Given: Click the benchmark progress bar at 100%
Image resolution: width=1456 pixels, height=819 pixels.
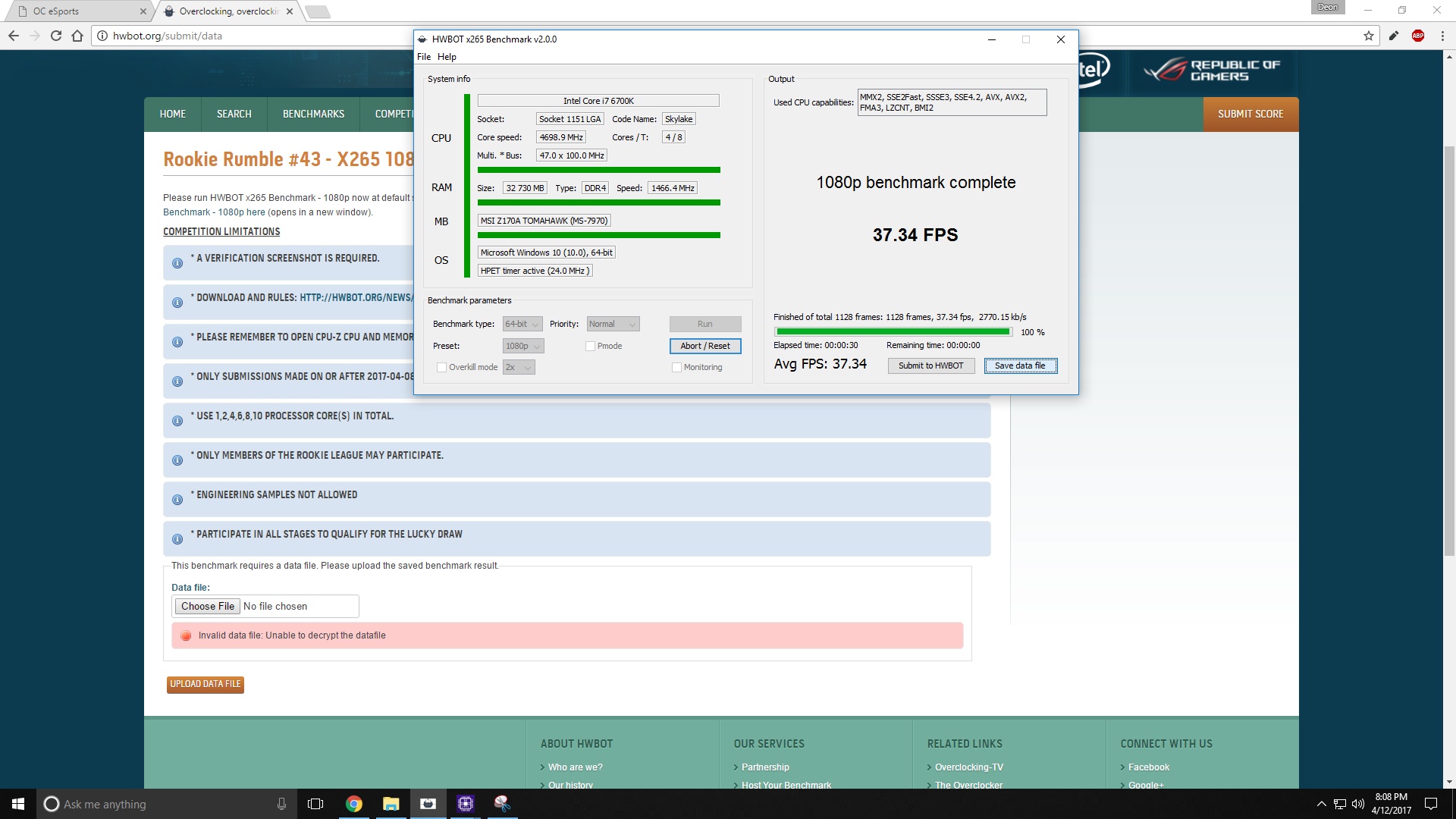Looking at the screenshot, I should (893, 332).
